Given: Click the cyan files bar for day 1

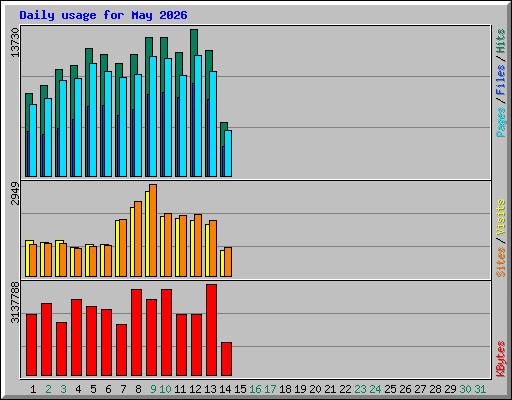Looking at the screenshot, I should [x=33, y=140].
